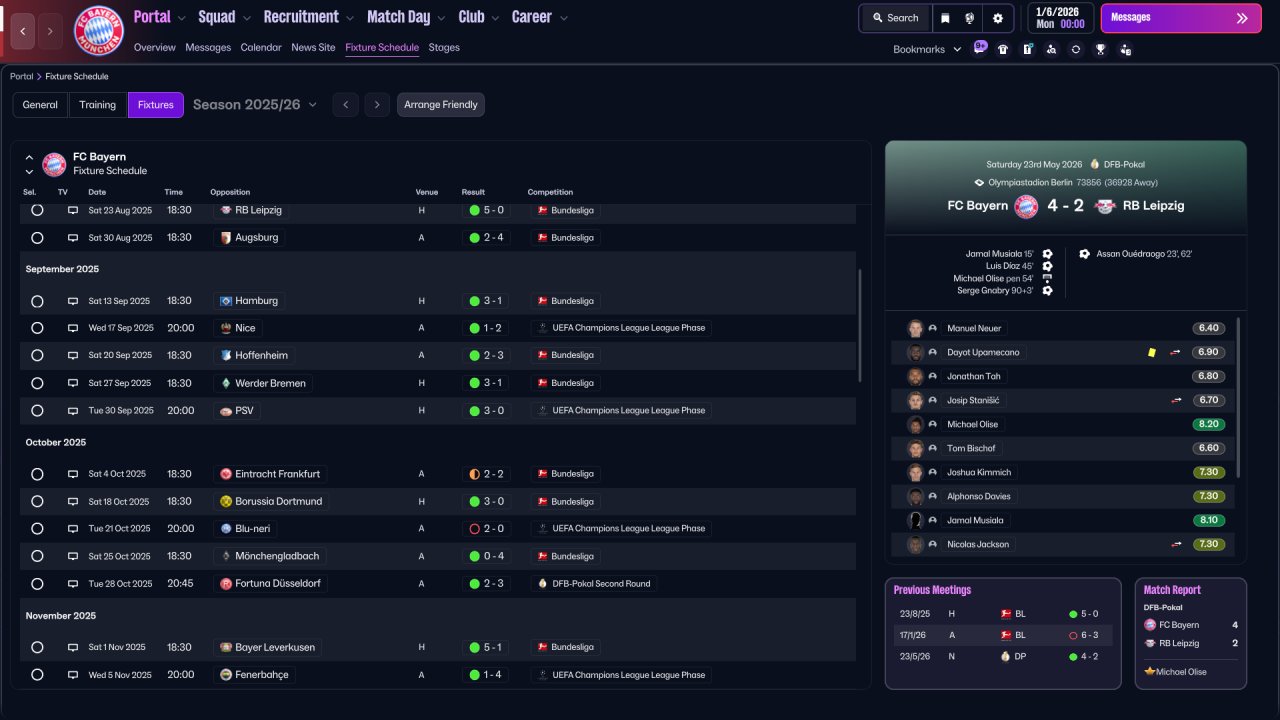This screenshot has width=1280, height=720.
Task: Select the Mönchengladbach fixture radio button
Action: [37, 556]
